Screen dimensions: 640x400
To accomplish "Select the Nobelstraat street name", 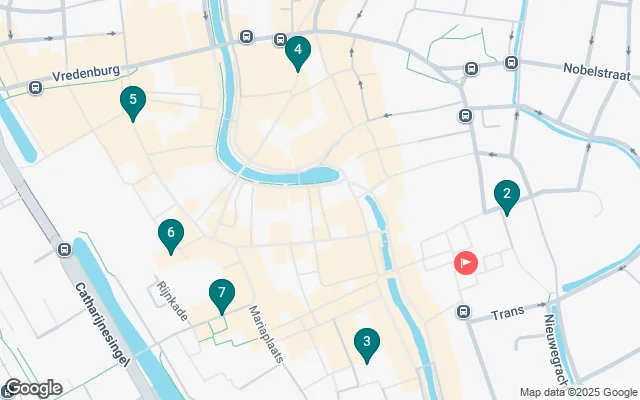I will pos(597,72).
